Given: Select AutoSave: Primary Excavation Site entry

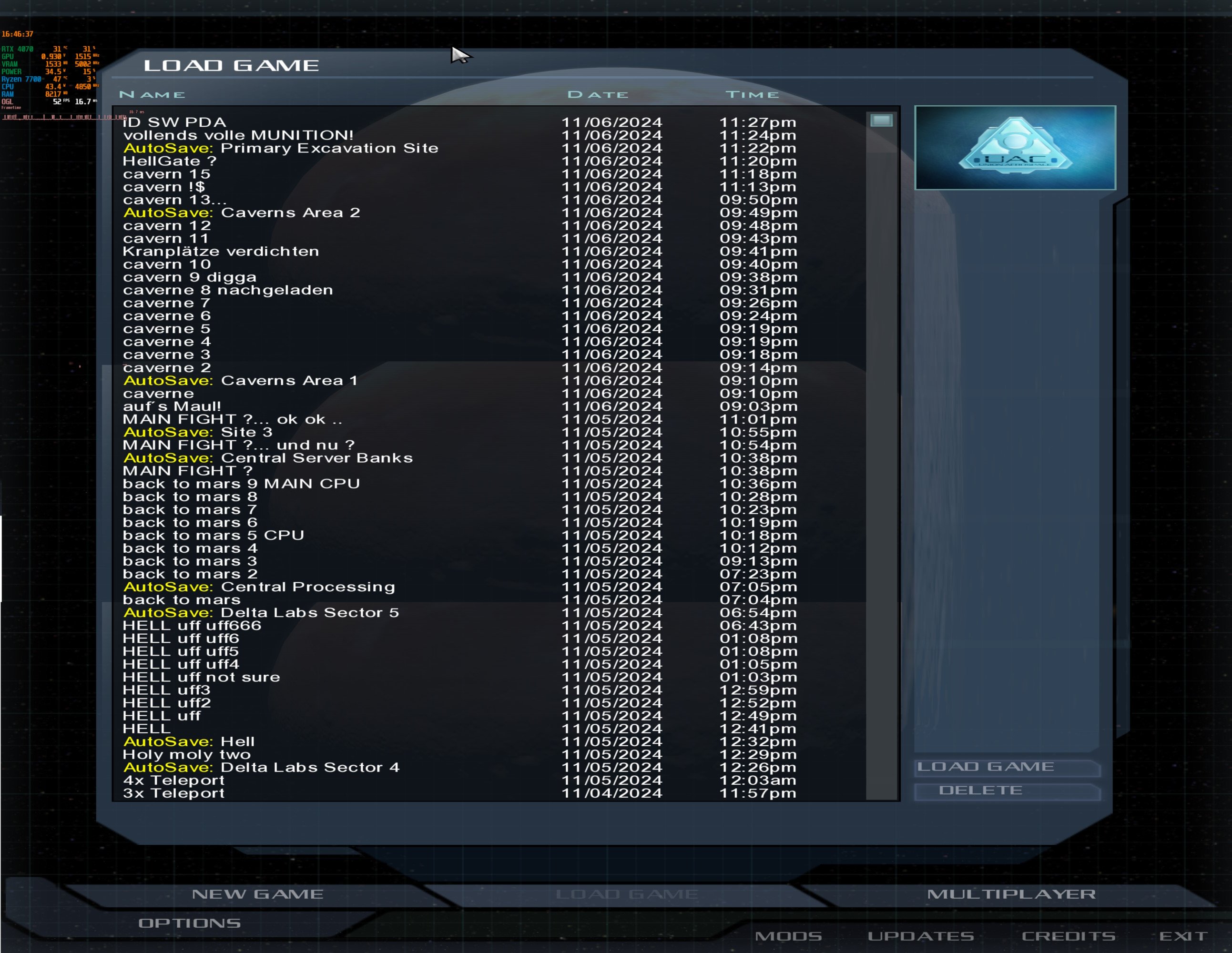Looking at the screenshot, I should 280,148.
